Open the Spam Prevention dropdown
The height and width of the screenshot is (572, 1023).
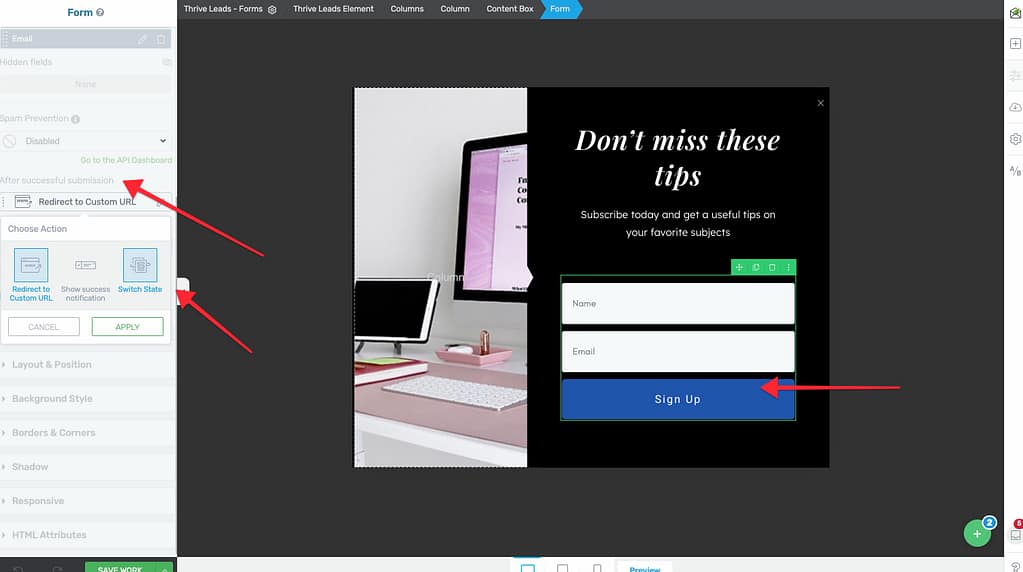[86, 141]
